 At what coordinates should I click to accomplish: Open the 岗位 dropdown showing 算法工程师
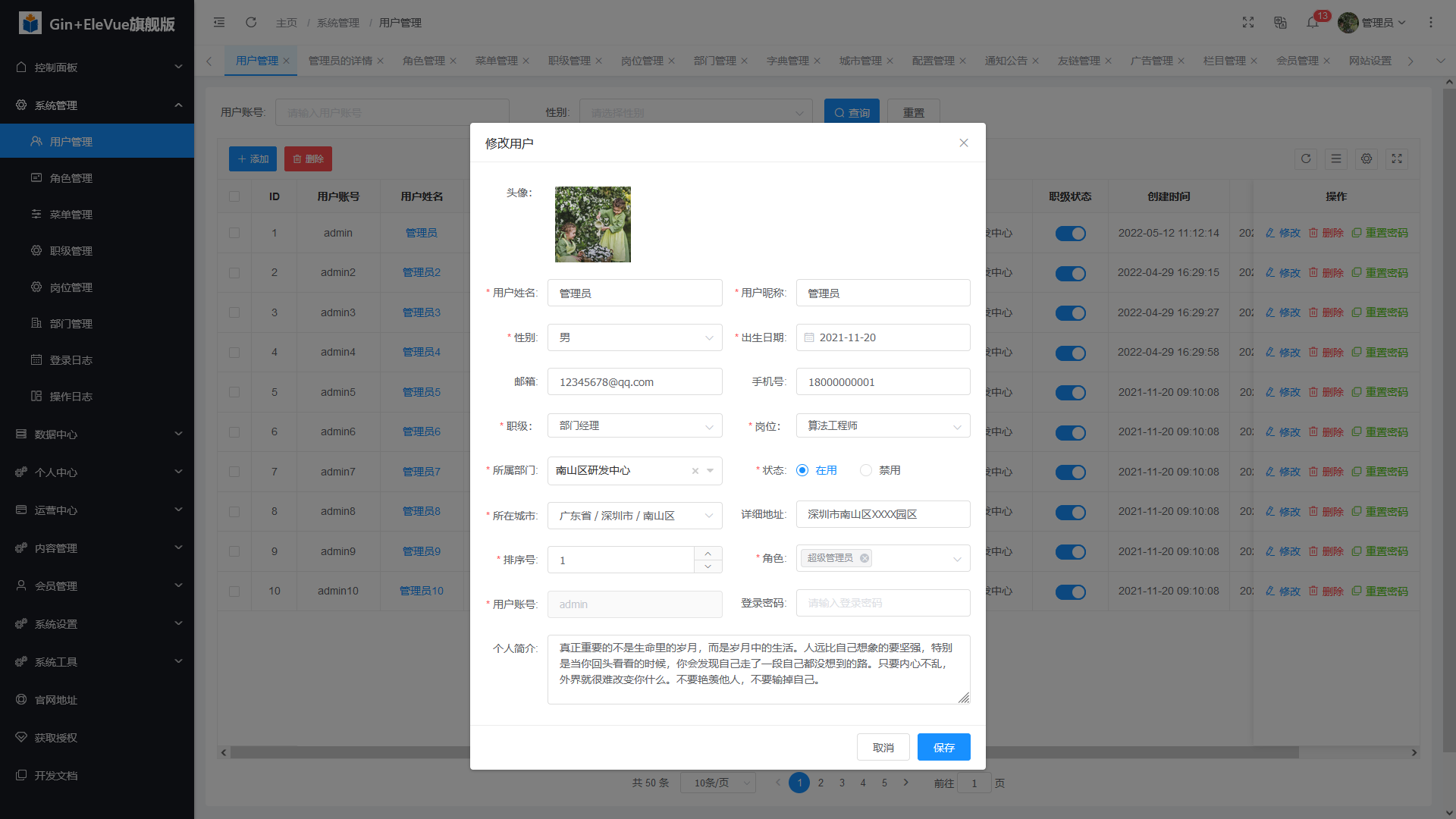coord(883,426)
